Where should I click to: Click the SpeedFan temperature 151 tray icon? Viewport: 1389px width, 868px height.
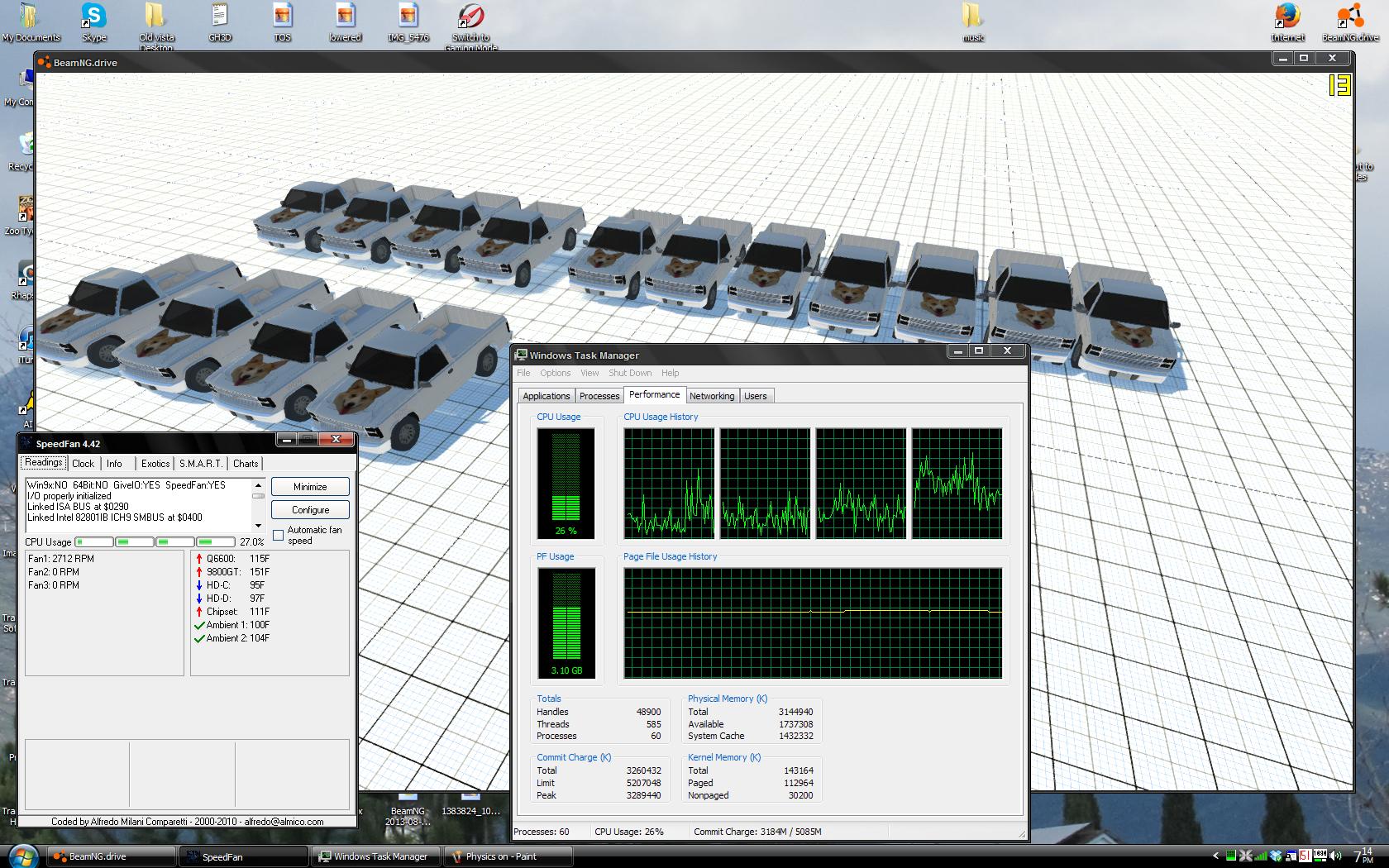point(1305,856)
